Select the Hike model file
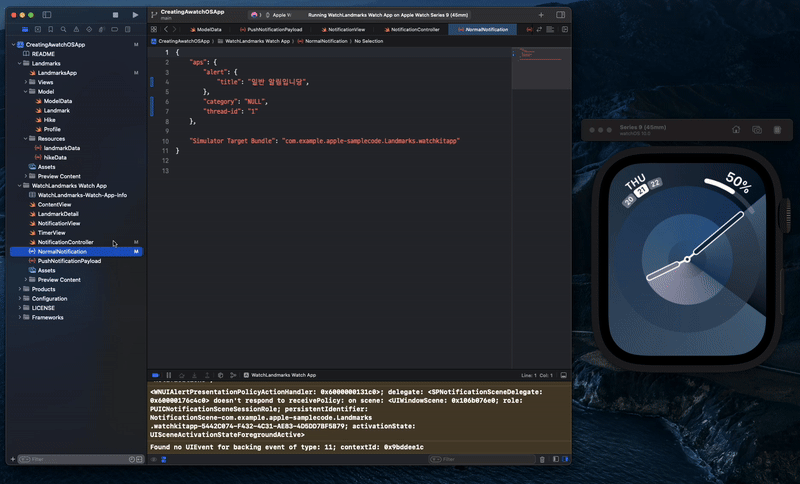Viewport: 800px width, 484px height. point(45,120)
